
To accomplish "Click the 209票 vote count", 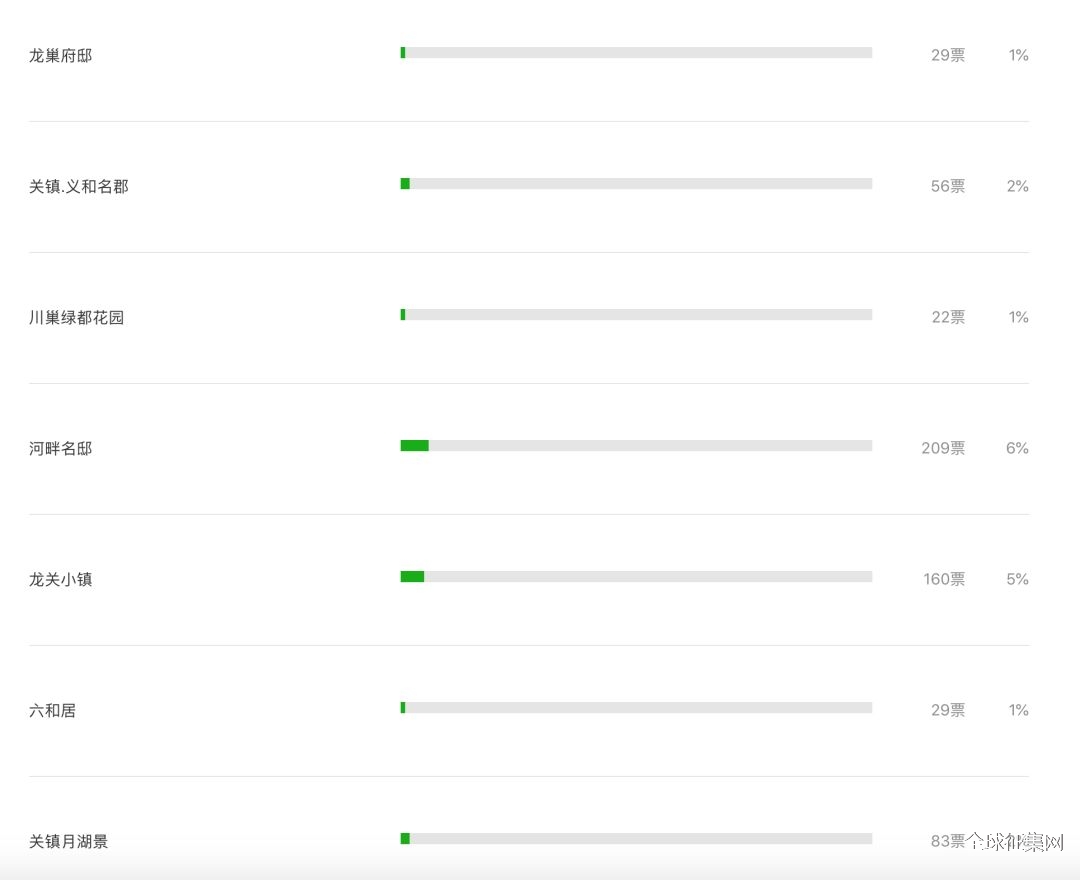I will pyautogui.click(x=943, y=448).
